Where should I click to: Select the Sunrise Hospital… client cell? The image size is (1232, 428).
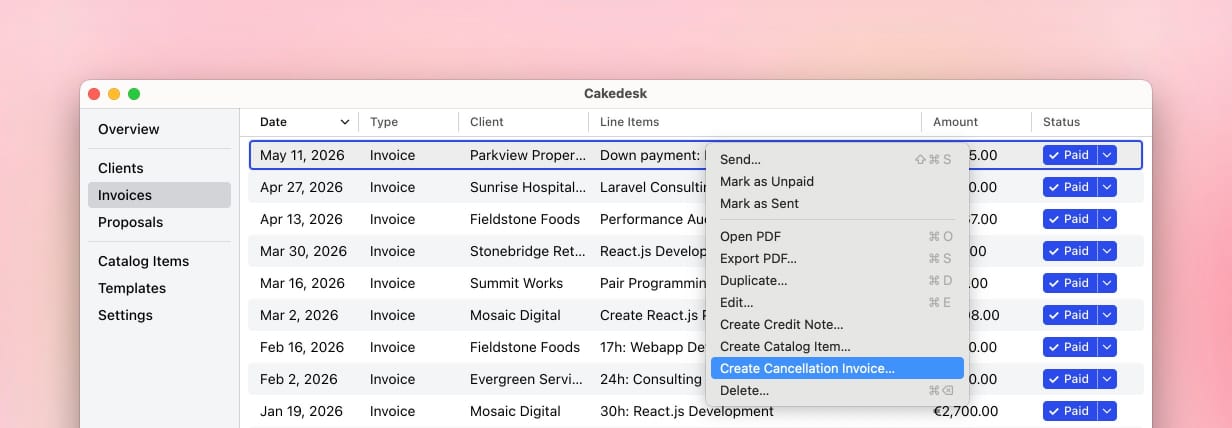tap(528, 187)
